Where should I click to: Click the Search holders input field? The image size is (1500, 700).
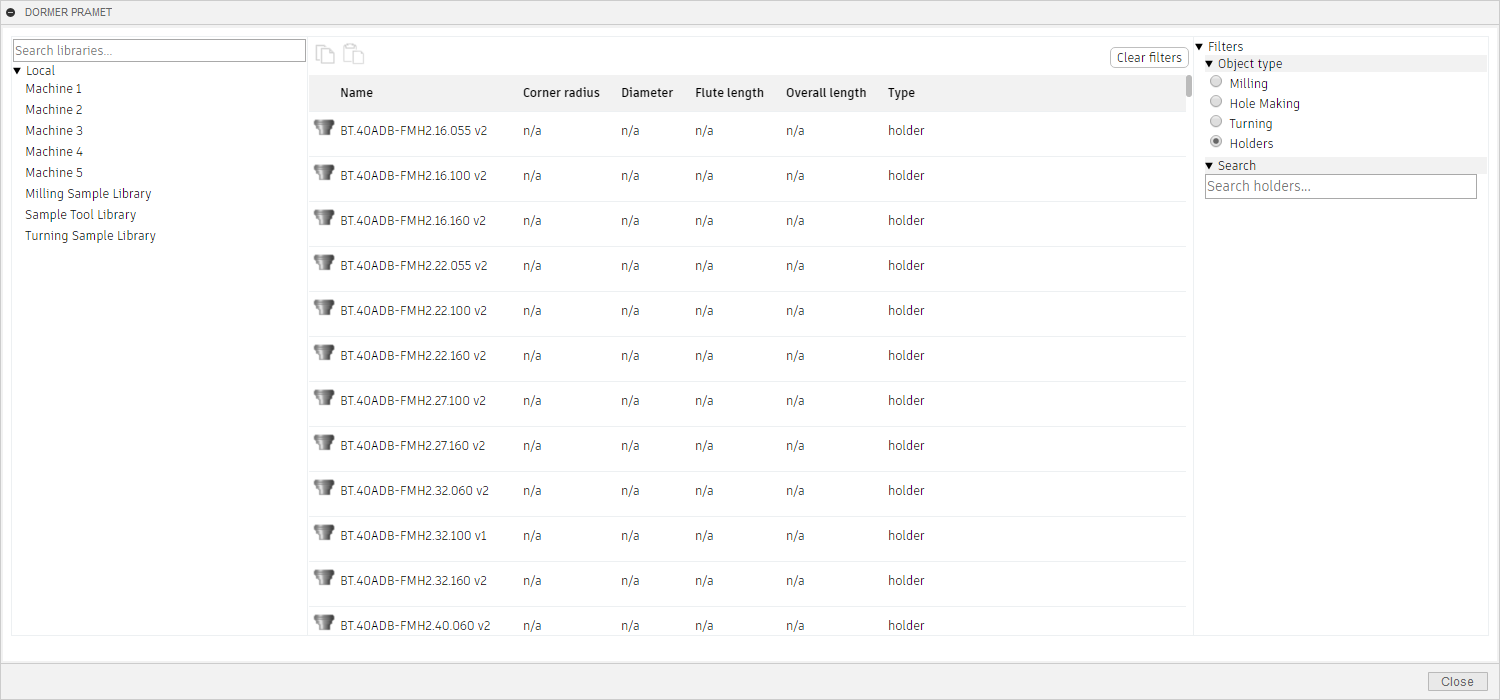(1341, 186)
